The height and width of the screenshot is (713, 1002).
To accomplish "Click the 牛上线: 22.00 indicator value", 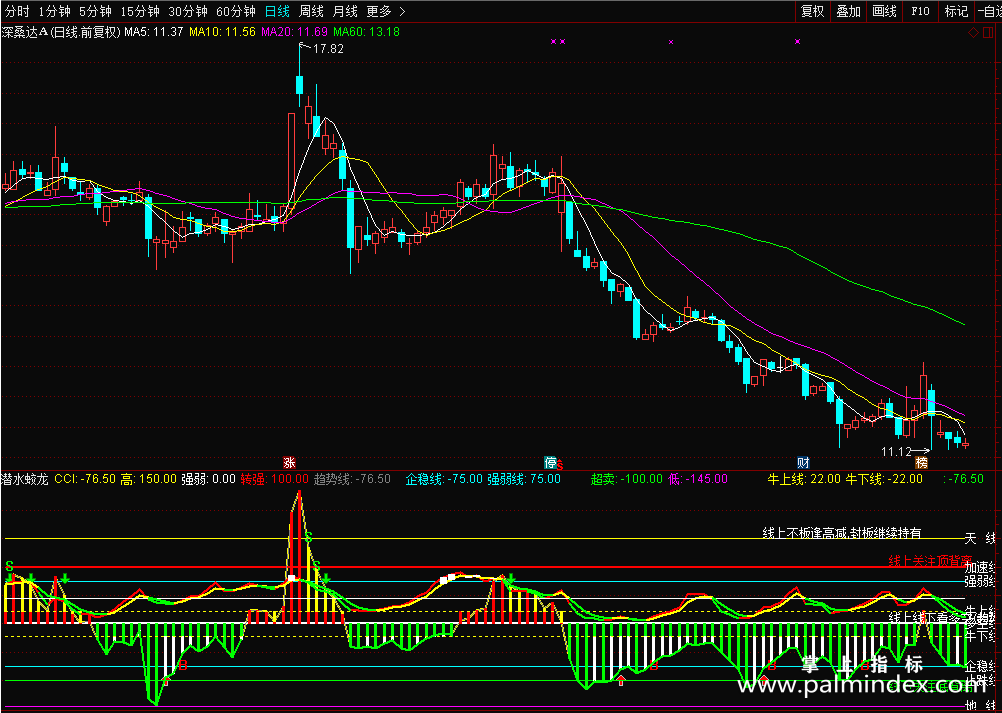I will [804, 479].
